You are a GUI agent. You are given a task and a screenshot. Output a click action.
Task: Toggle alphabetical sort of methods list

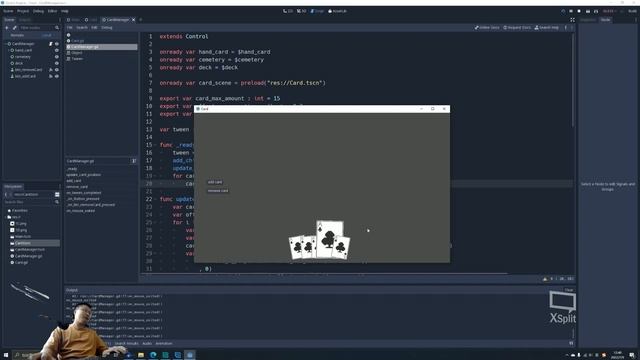tap(134, 161)
